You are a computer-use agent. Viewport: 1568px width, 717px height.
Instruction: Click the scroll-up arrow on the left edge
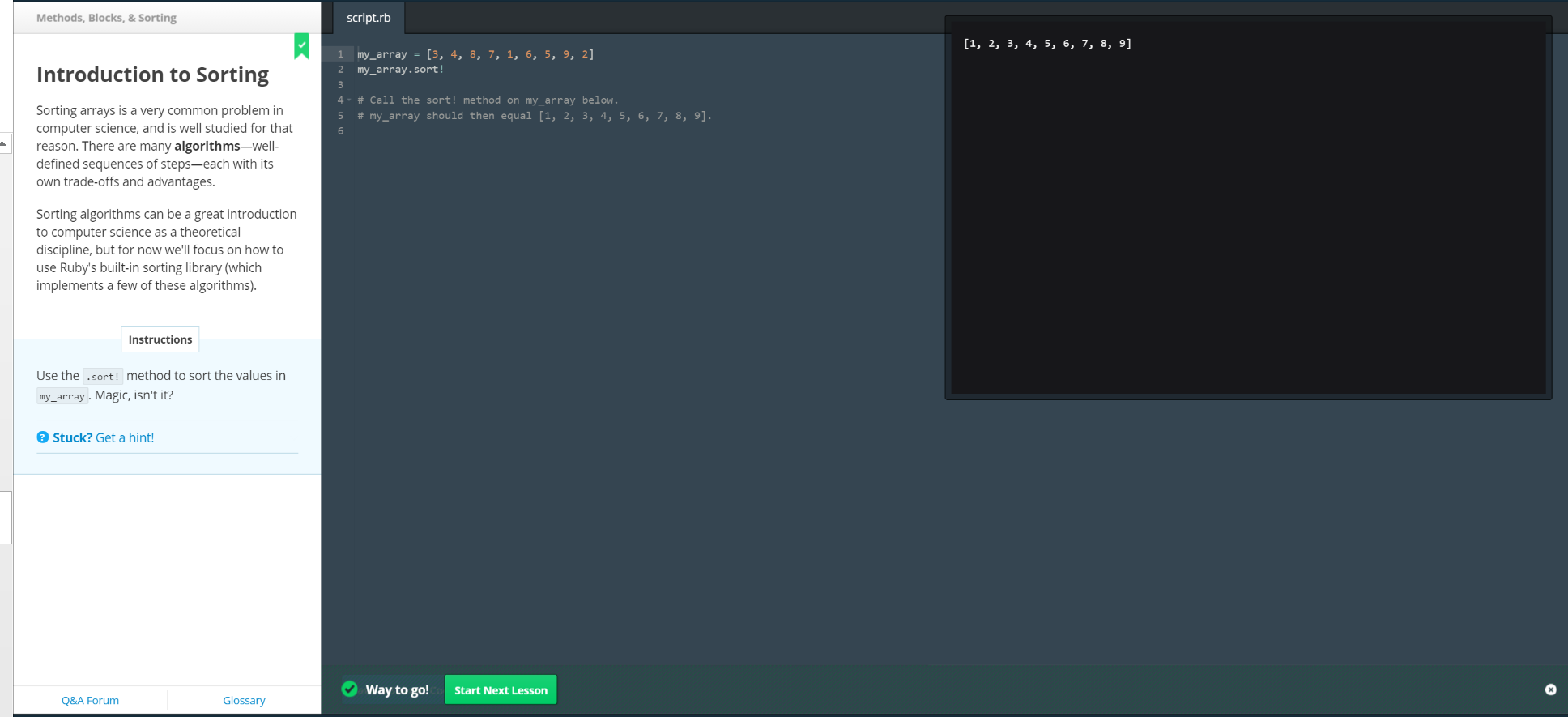coord(4,143)
